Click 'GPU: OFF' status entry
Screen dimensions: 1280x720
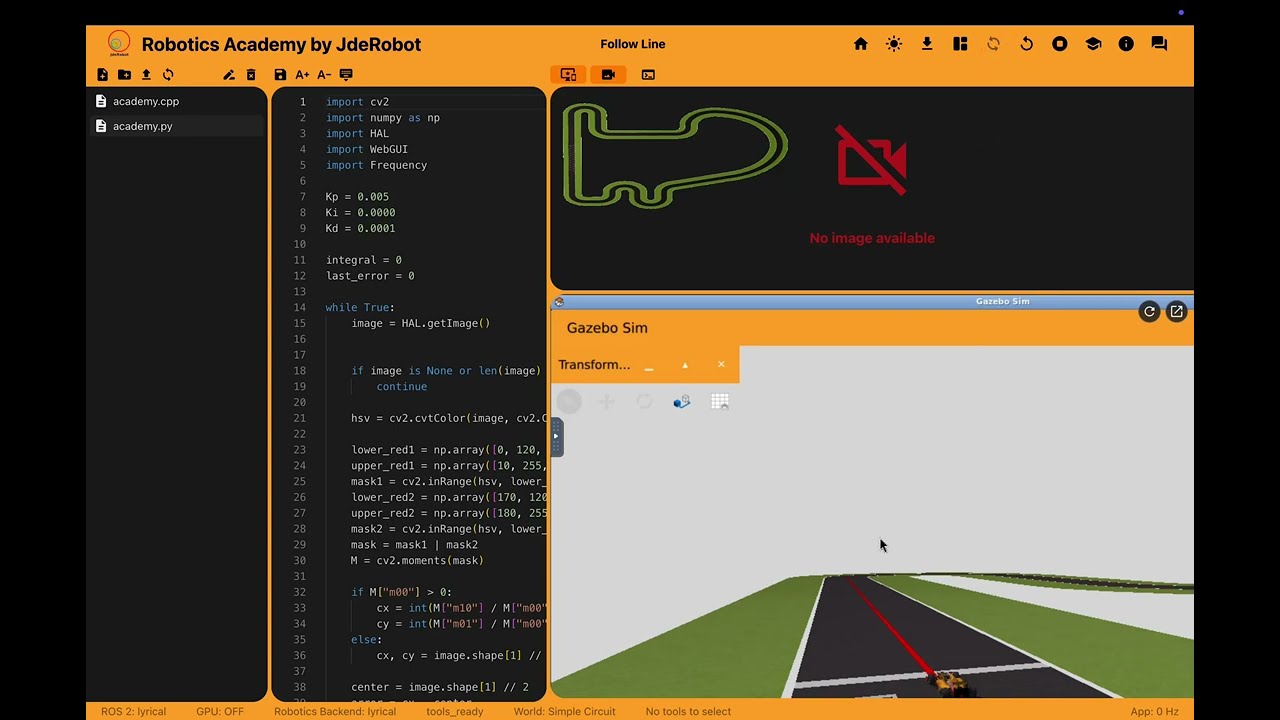point(220,712)
